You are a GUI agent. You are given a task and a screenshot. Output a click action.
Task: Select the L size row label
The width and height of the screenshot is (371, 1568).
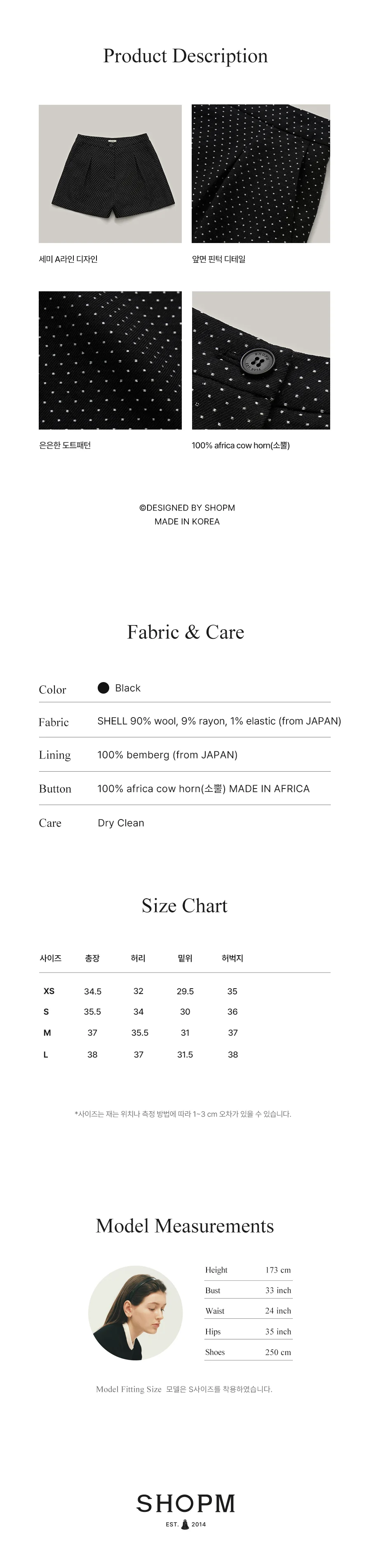coord(46,1054)
